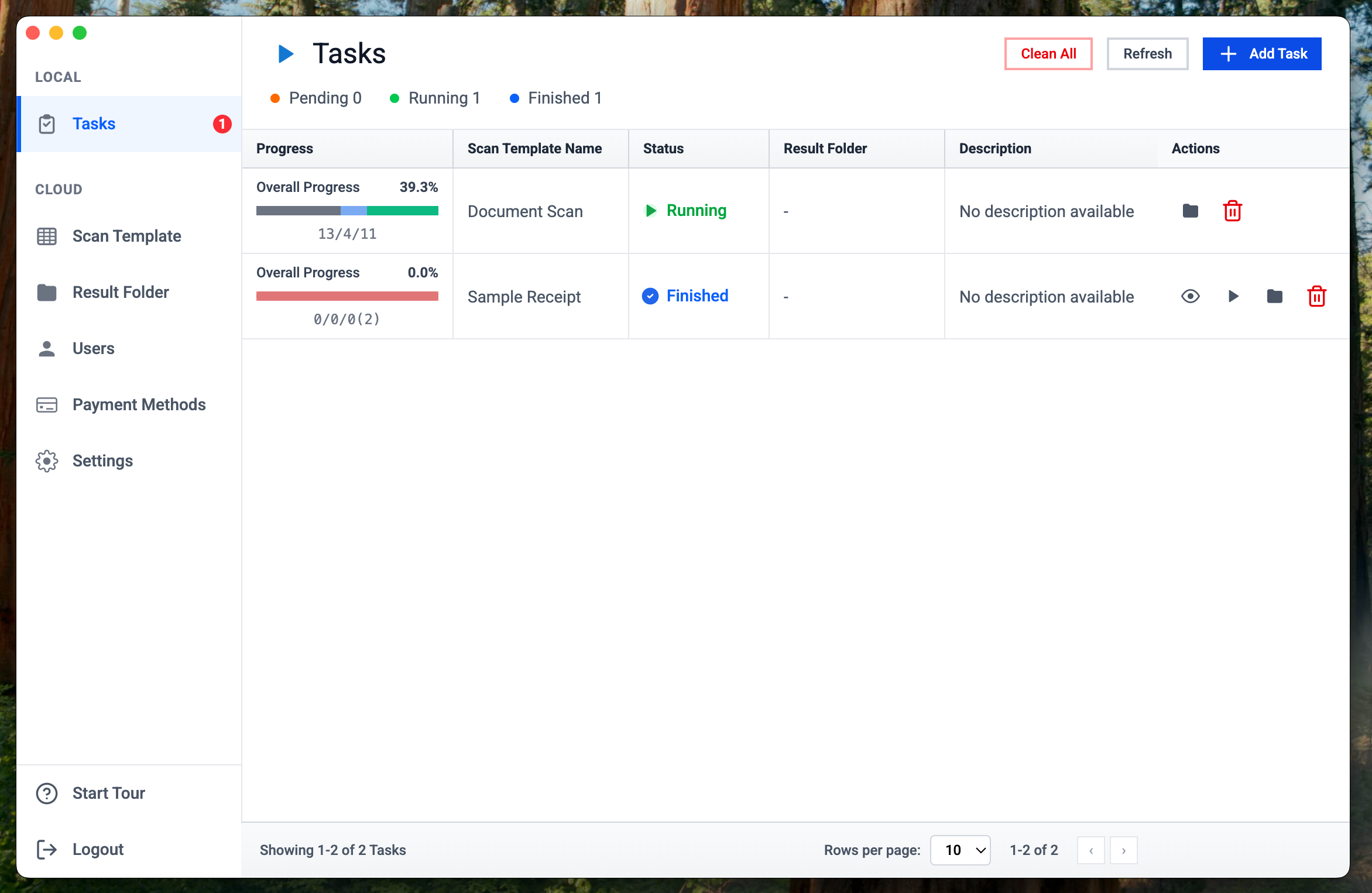
Task: Click the Tasks notification badge
Action: coord(222,123)
